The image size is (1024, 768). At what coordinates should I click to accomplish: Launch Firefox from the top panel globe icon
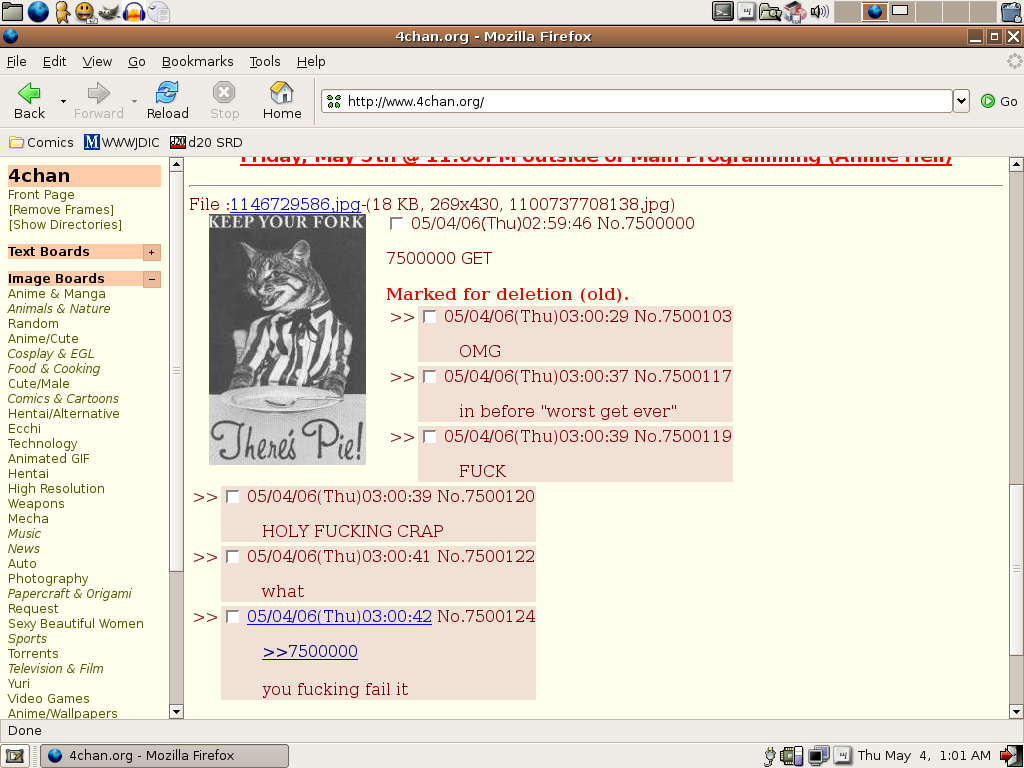pos(38,11)
